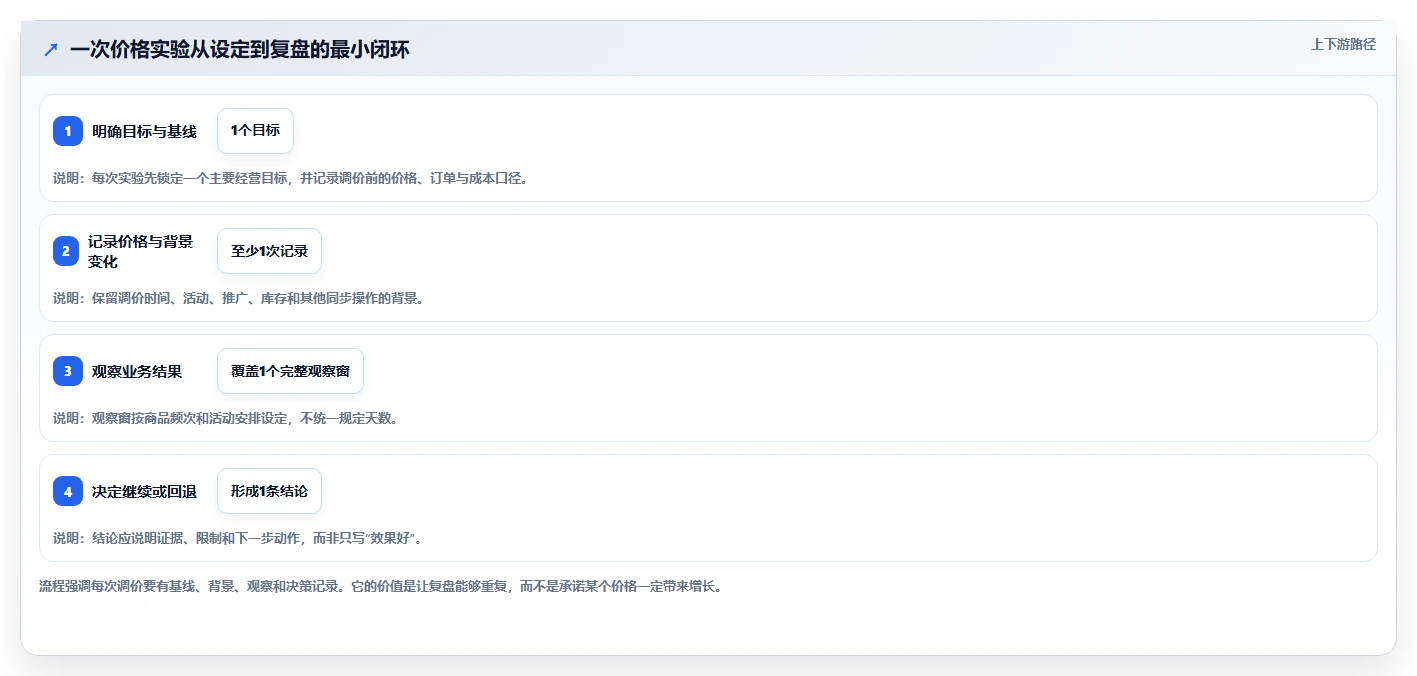Click the step 1 number badge
This screenshot has height=676, width=1417.
tap(68, 131)
